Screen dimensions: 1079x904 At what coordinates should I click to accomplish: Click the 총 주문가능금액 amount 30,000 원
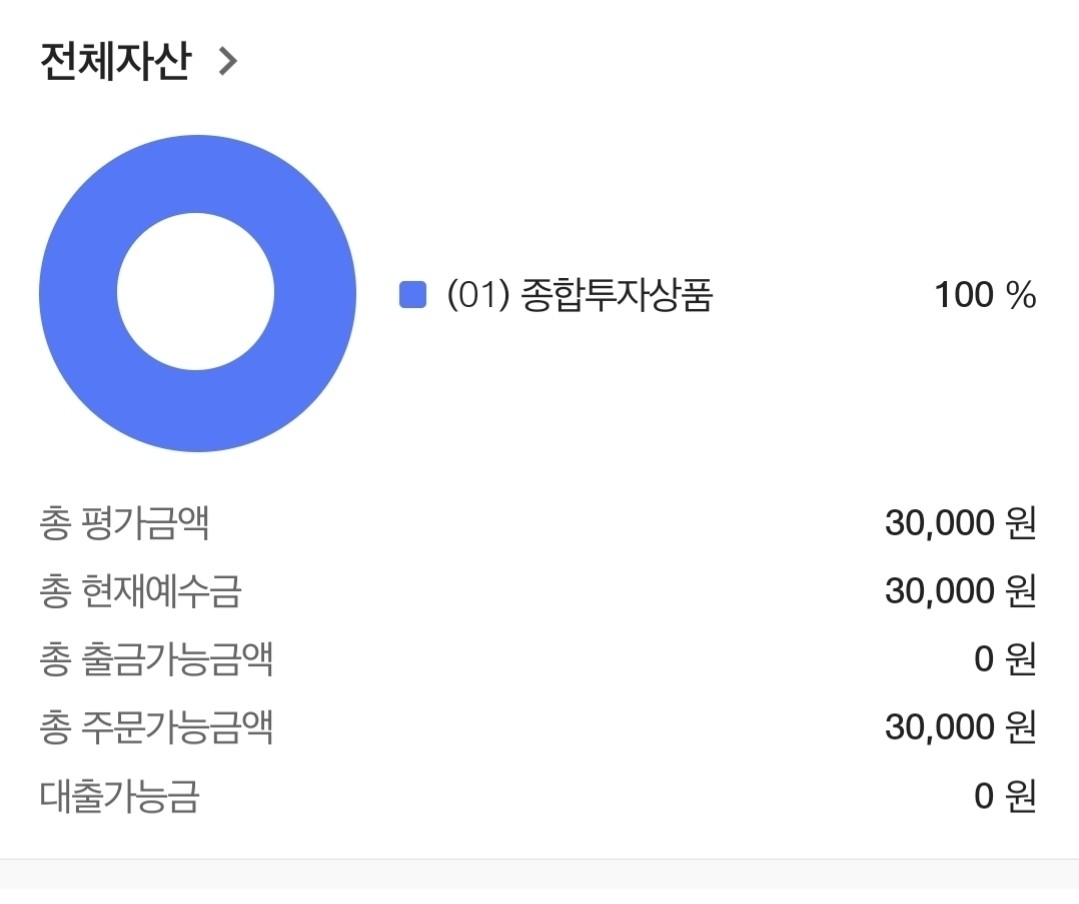(961, 727)
